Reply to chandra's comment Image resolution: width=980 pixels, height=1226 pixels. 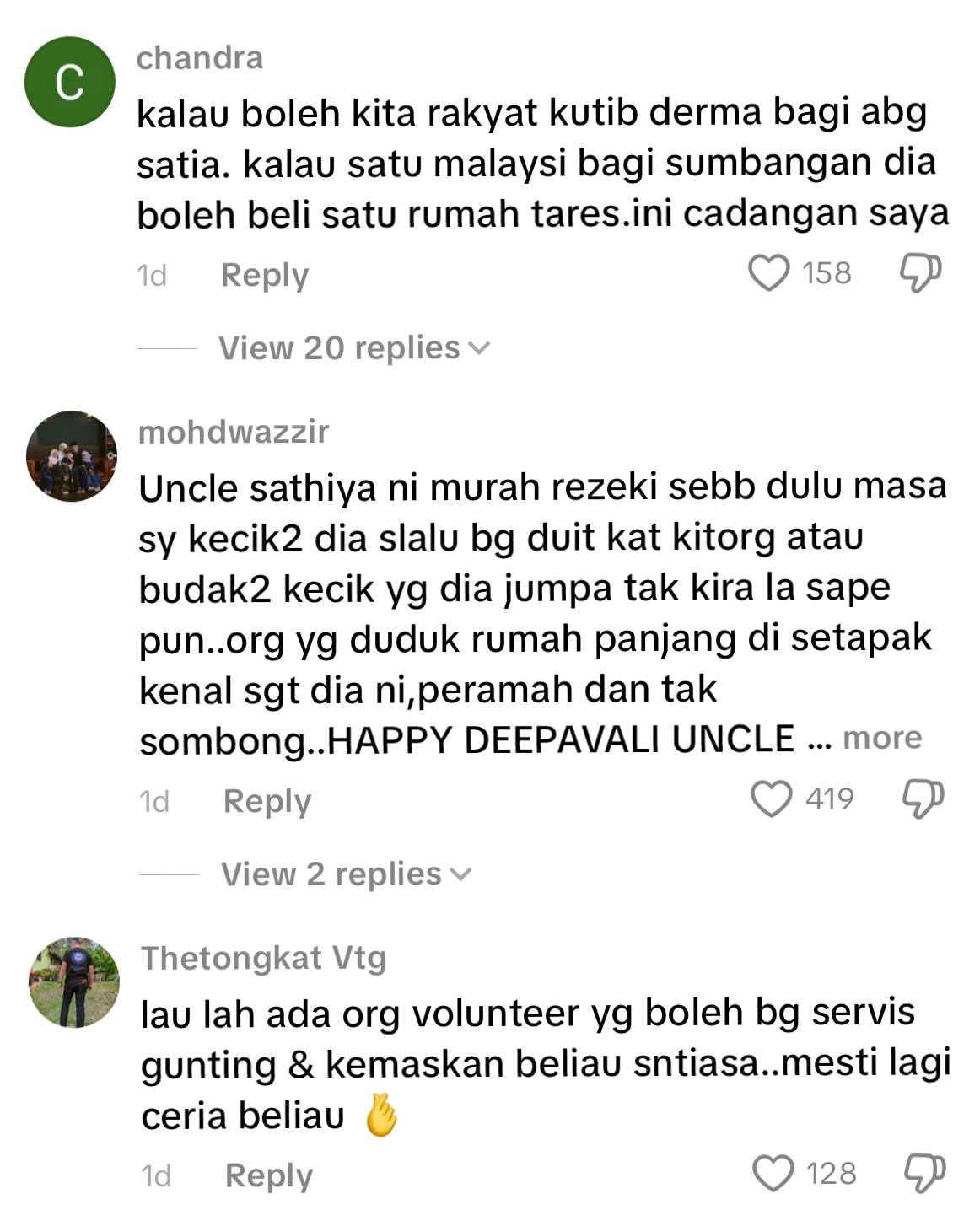pyautogui.click(x=265, y=275)
